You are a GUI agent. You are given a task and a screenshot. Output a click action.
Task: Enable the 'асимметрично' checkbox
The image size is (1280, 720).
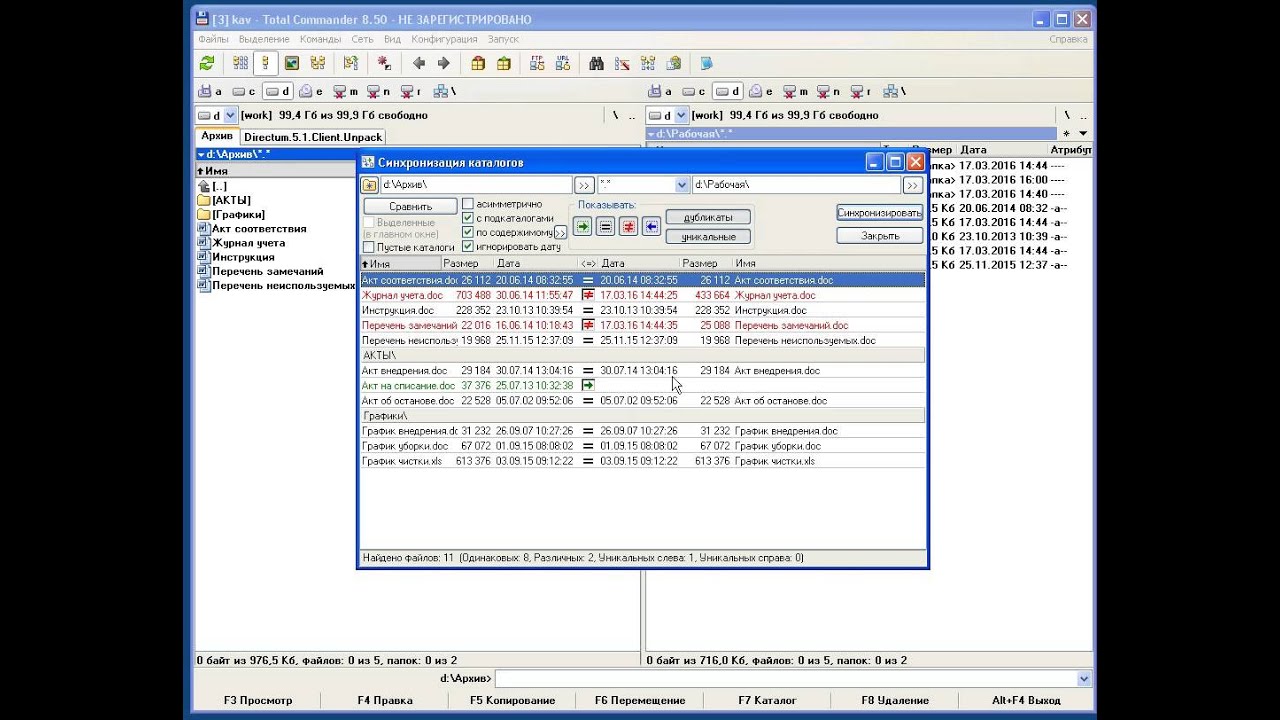click(468, 204)
